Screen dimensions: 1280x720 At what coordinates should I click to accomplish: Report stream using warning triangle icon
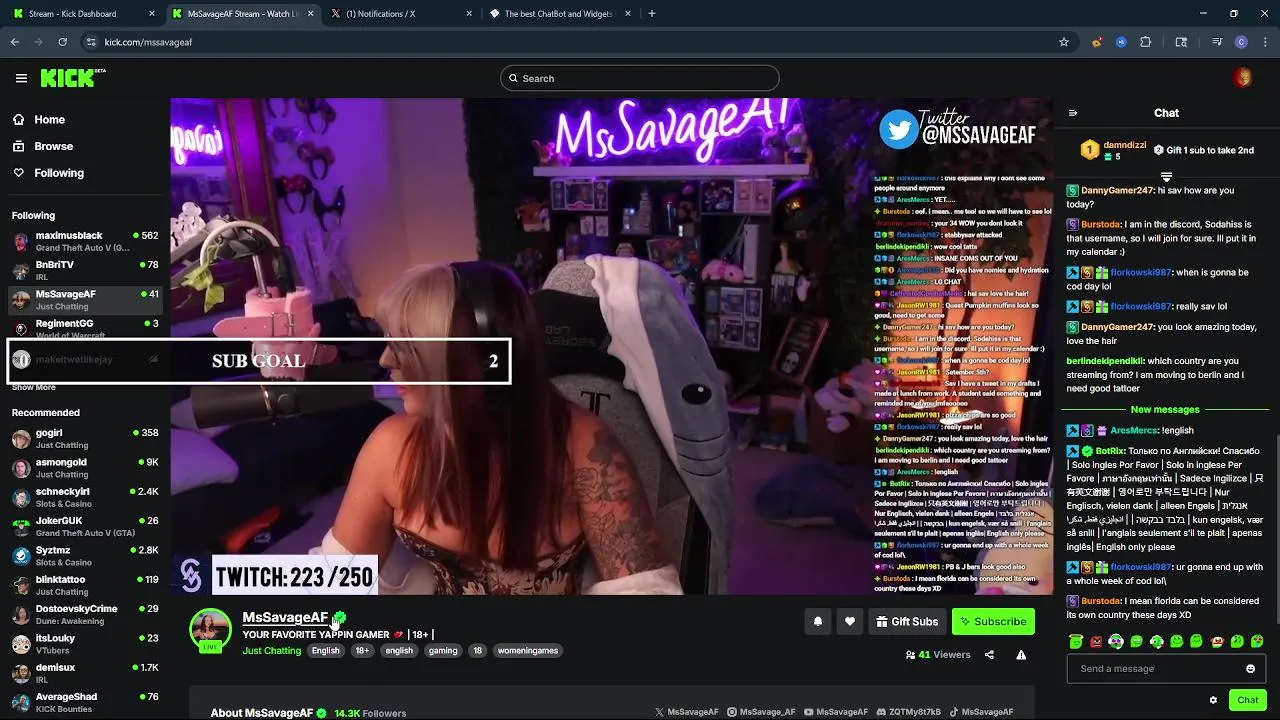[1021, 655]
